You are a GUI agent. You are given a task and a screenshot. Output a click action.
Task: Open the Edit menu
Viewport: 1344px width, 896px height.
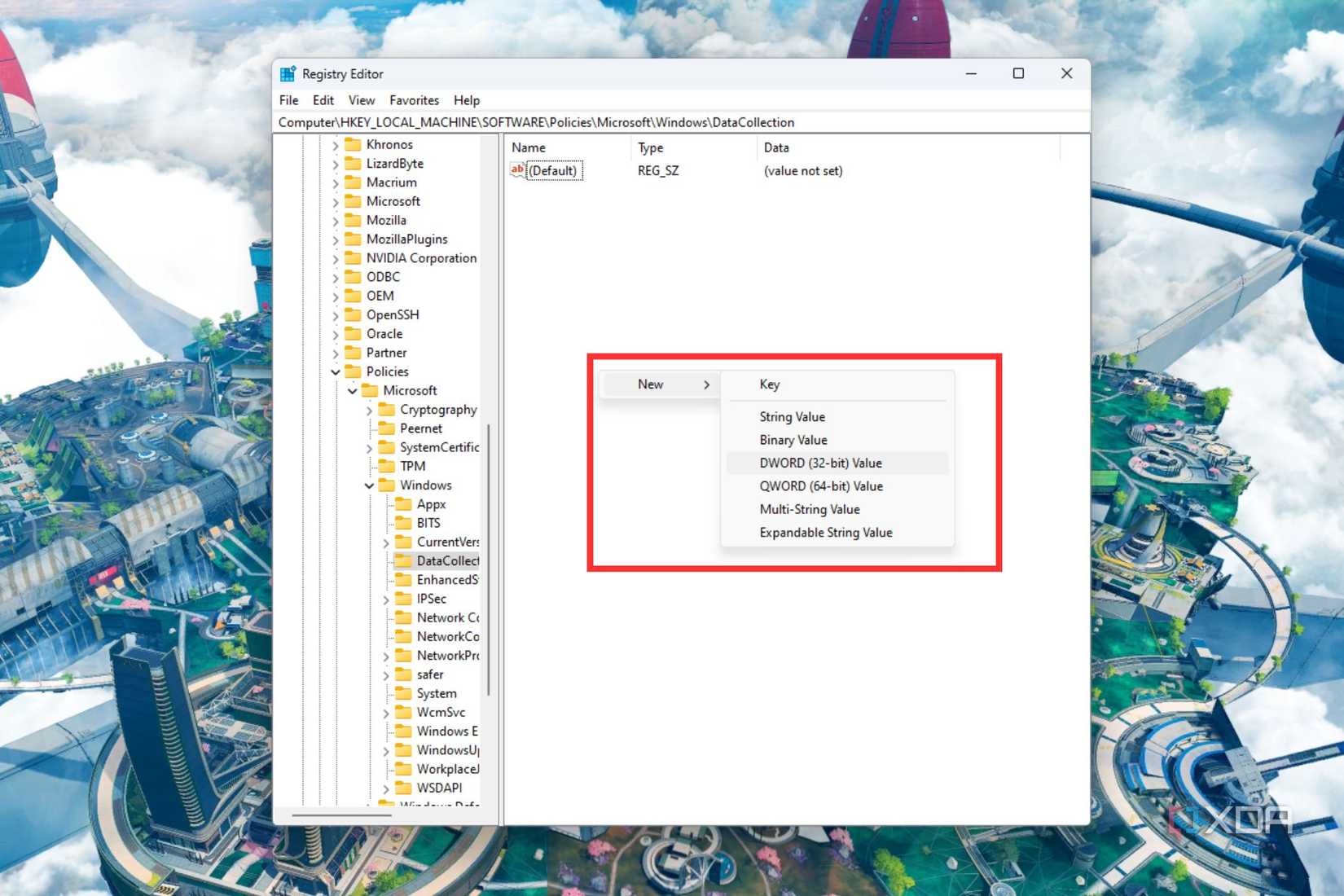323,100
